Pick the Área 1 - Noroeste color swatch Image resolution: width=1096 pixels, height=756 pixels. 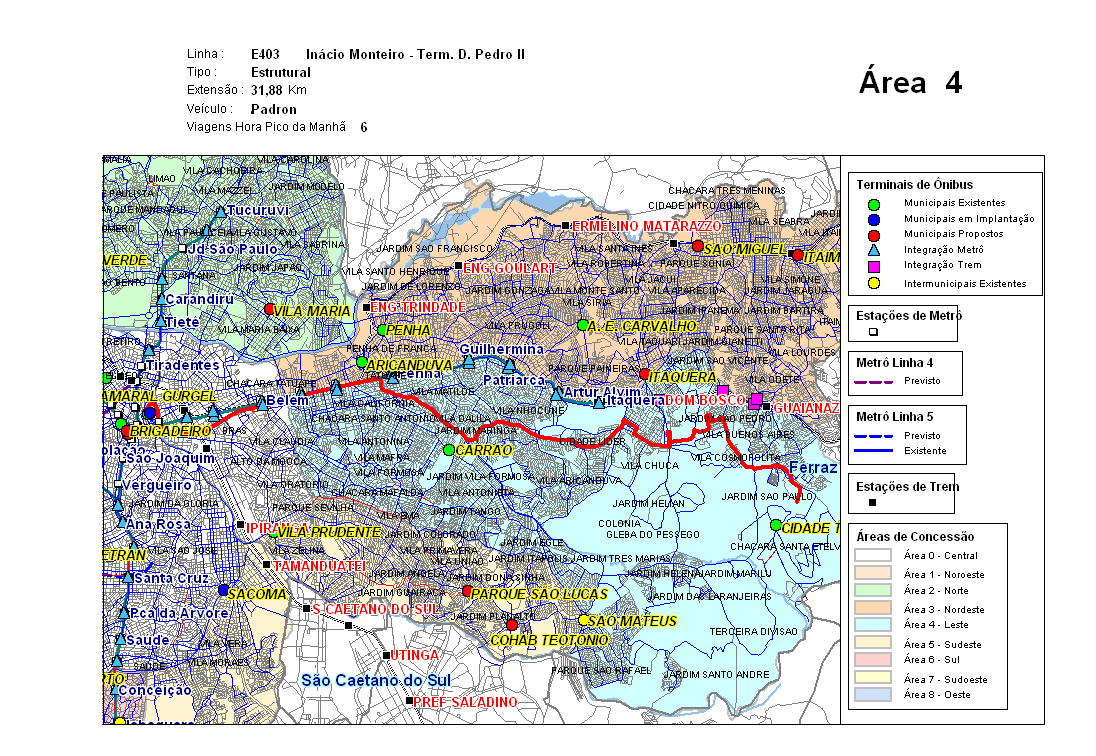(872, 573)
